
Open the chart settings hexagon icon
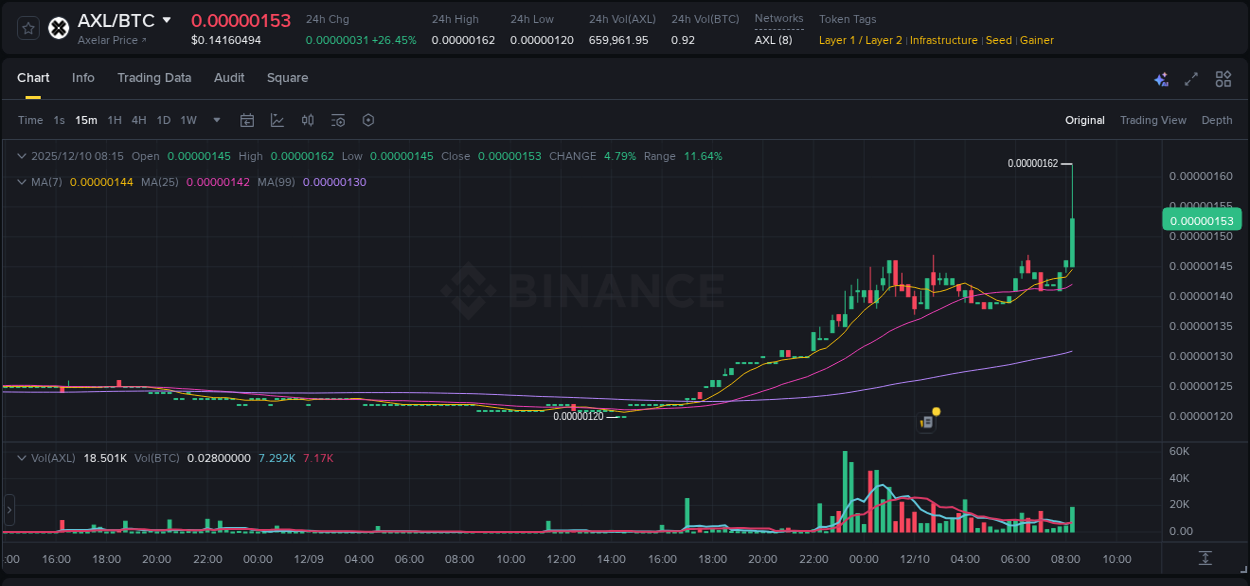click(x=368, y=120)
